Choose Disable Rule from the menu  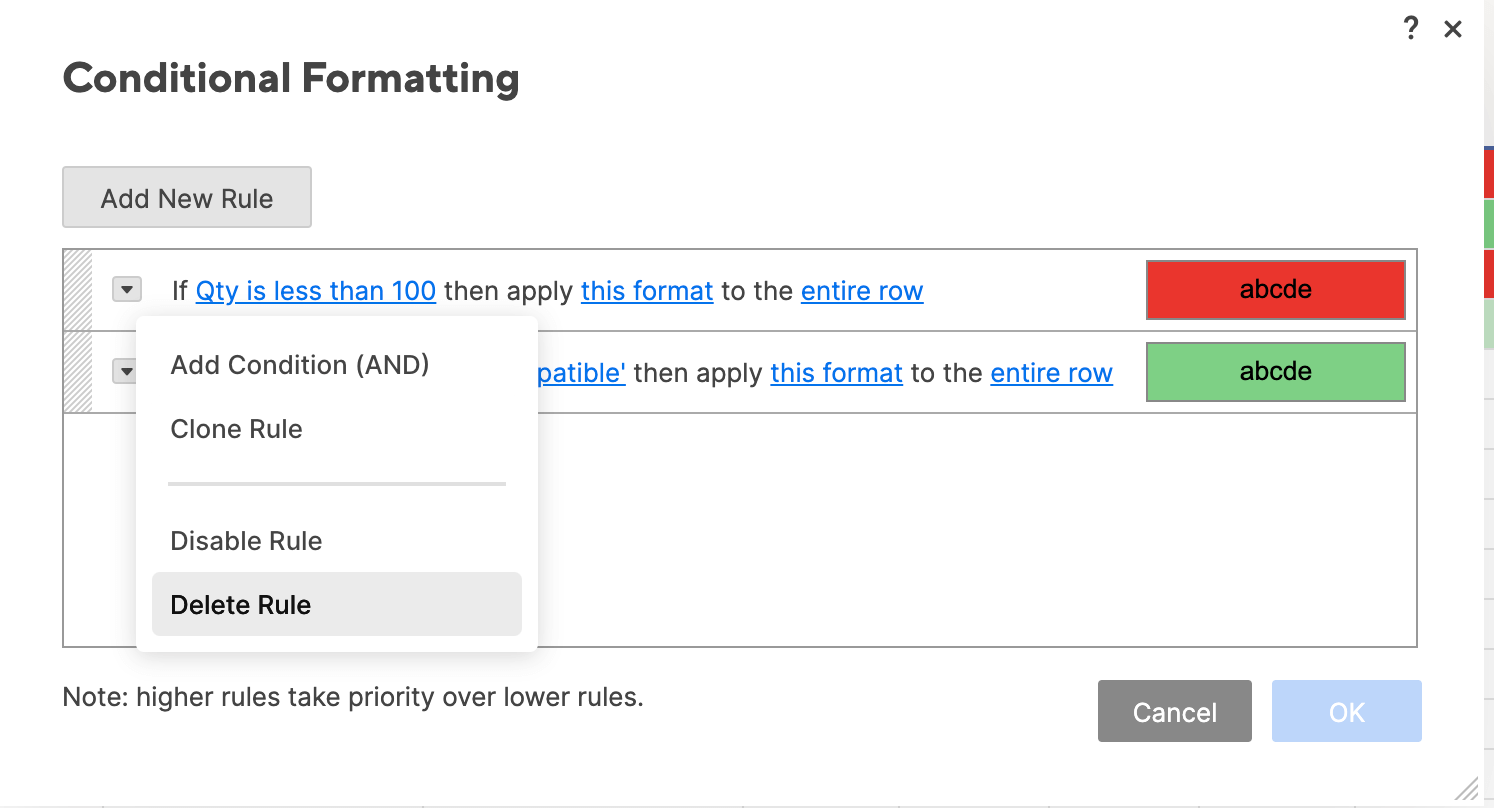pyautogui.click(x=247, y=541)
